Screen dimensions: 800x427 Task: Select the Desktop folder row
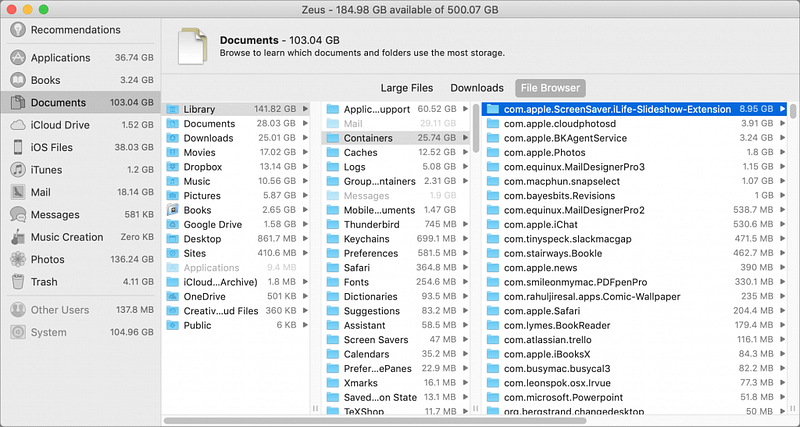point(238,239)
